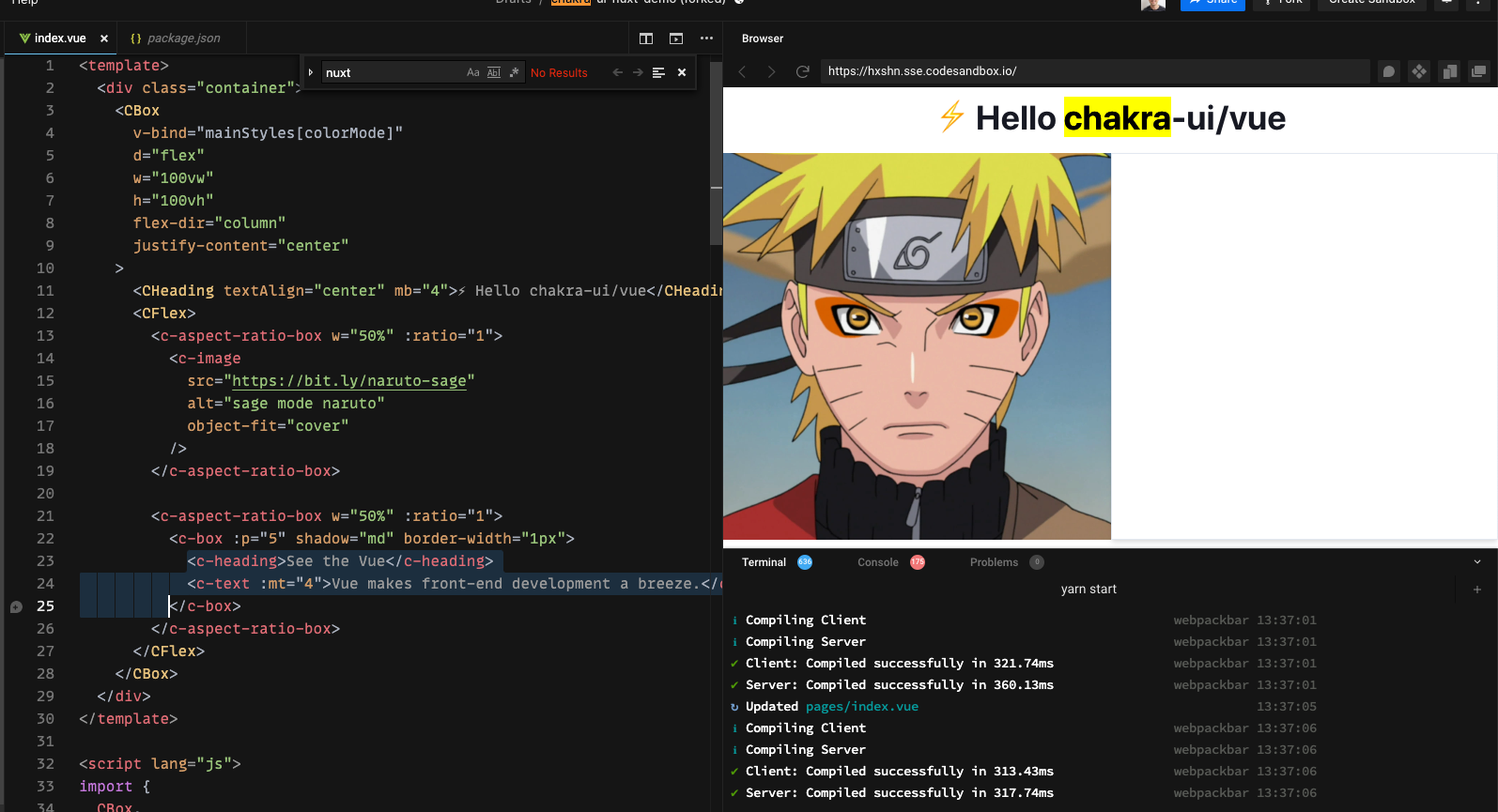
Task: Click 'Server: Compiled successfully in 317.74ms' line
Action: click(899, 793)
